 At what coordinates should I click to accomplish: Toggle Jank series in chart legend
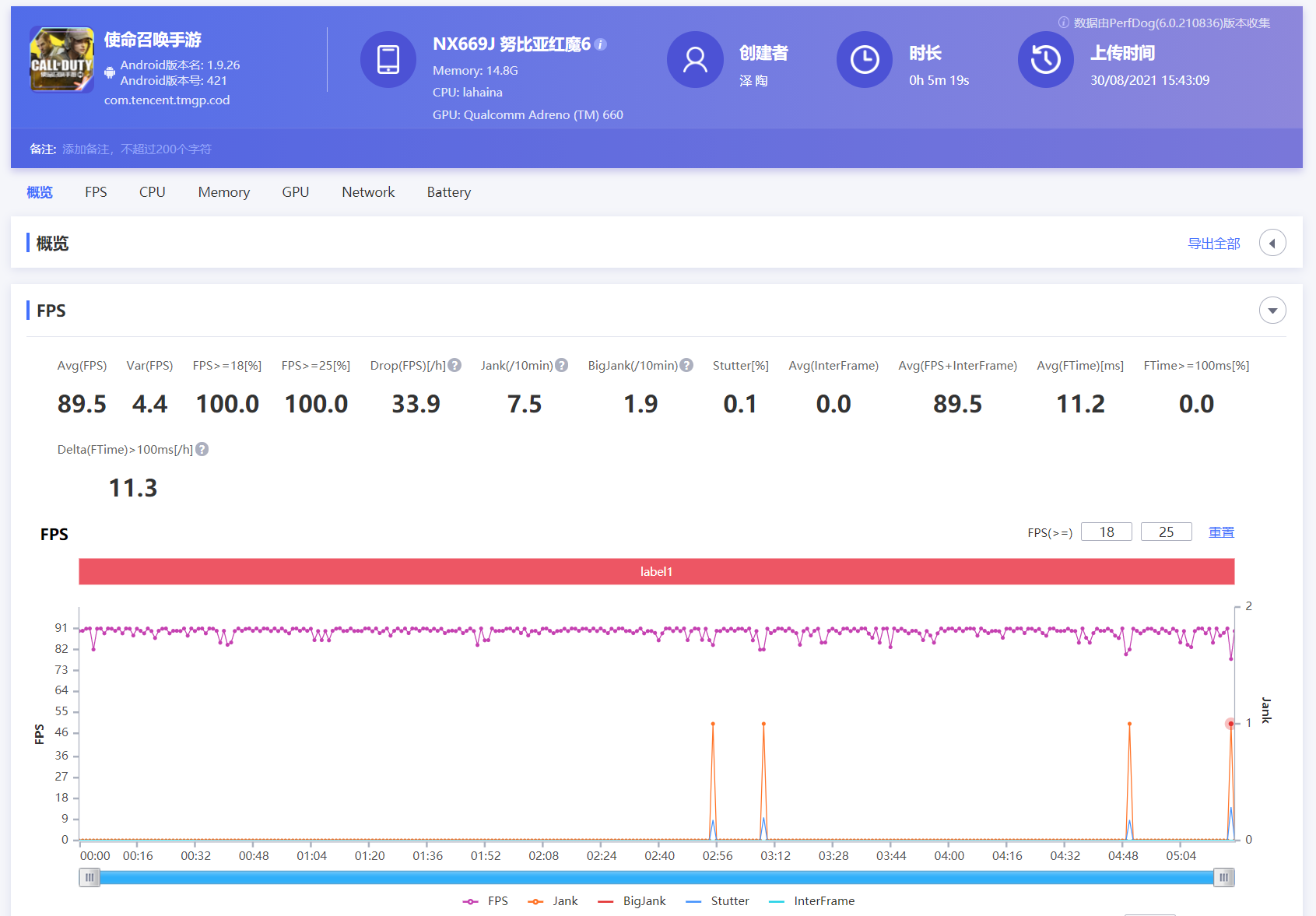click(553, 901)
